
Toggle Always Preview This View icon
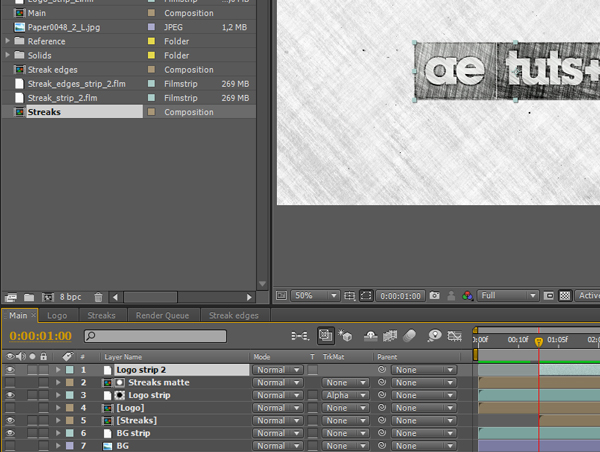point(282,295)
